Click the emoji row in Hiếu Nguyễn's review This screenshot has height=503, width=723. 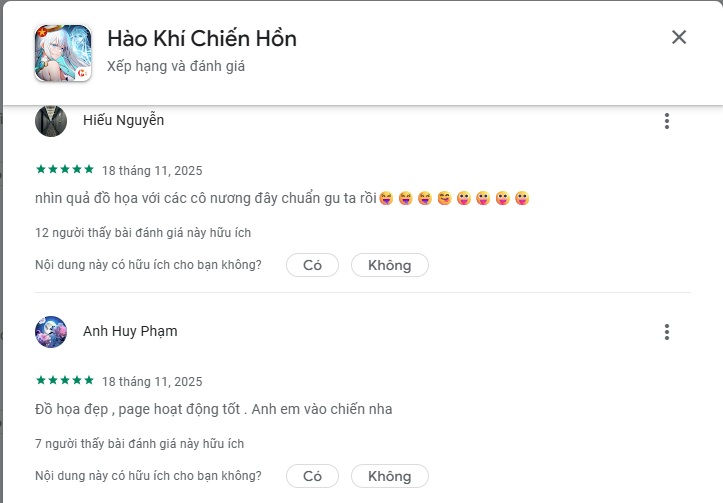point(454,198)
